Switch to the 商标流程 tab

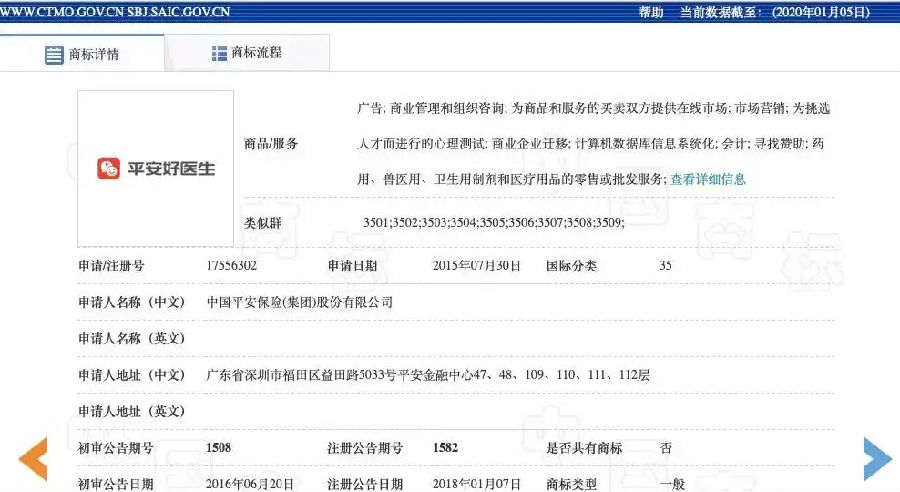[247, 53]
